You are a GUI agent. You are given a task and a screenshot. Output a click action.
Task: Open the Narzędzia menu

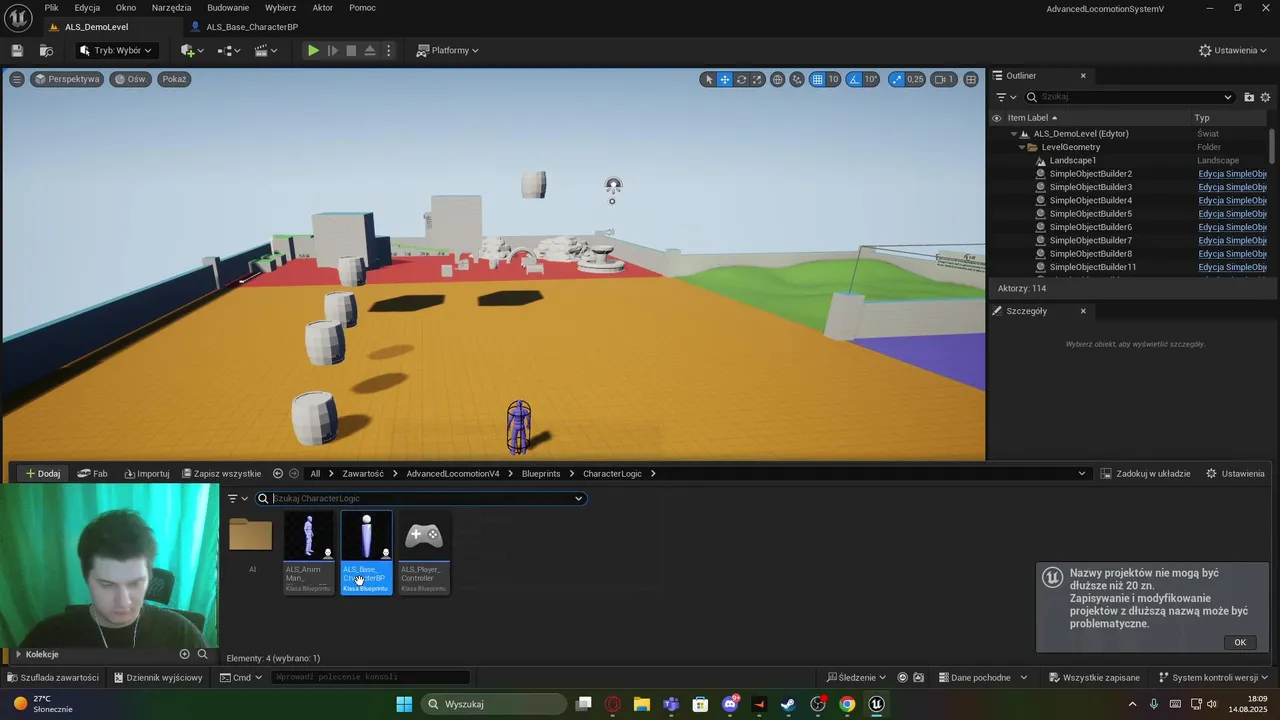tap(171, 7)
